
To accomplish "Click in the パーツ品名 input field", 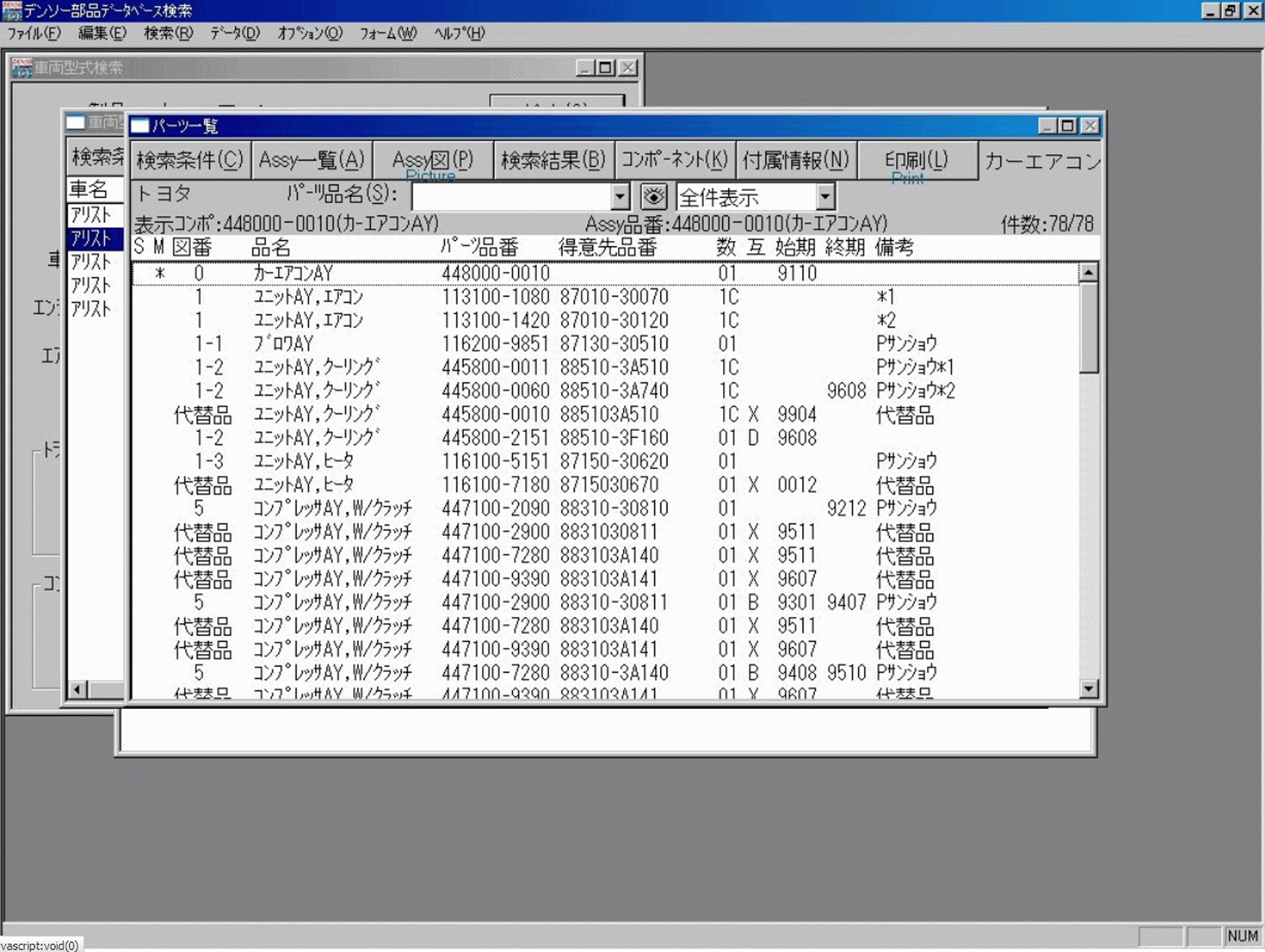I will [x=512, y=196].
